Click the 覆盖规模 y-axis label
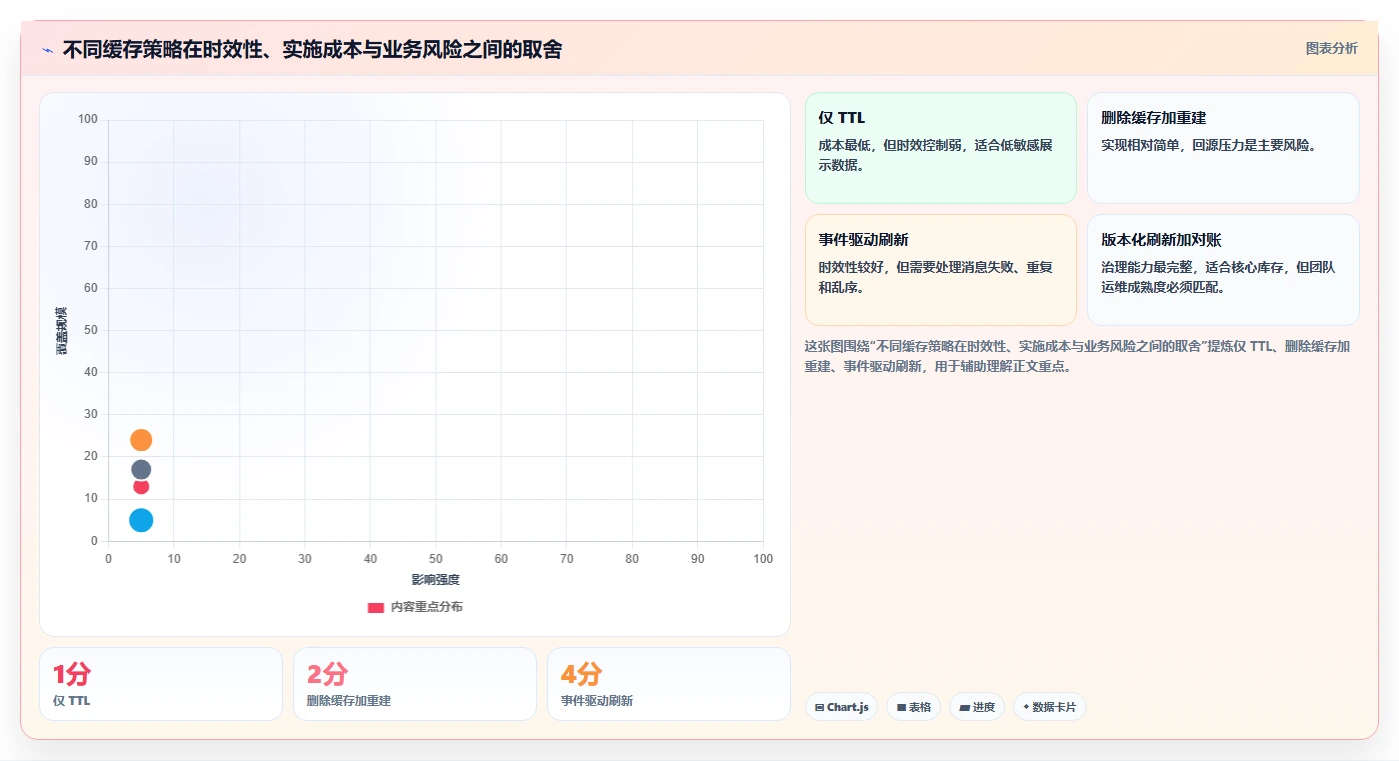Image resolution: width=1399 pixels, height=761 pixels. [x=62, y=330]
